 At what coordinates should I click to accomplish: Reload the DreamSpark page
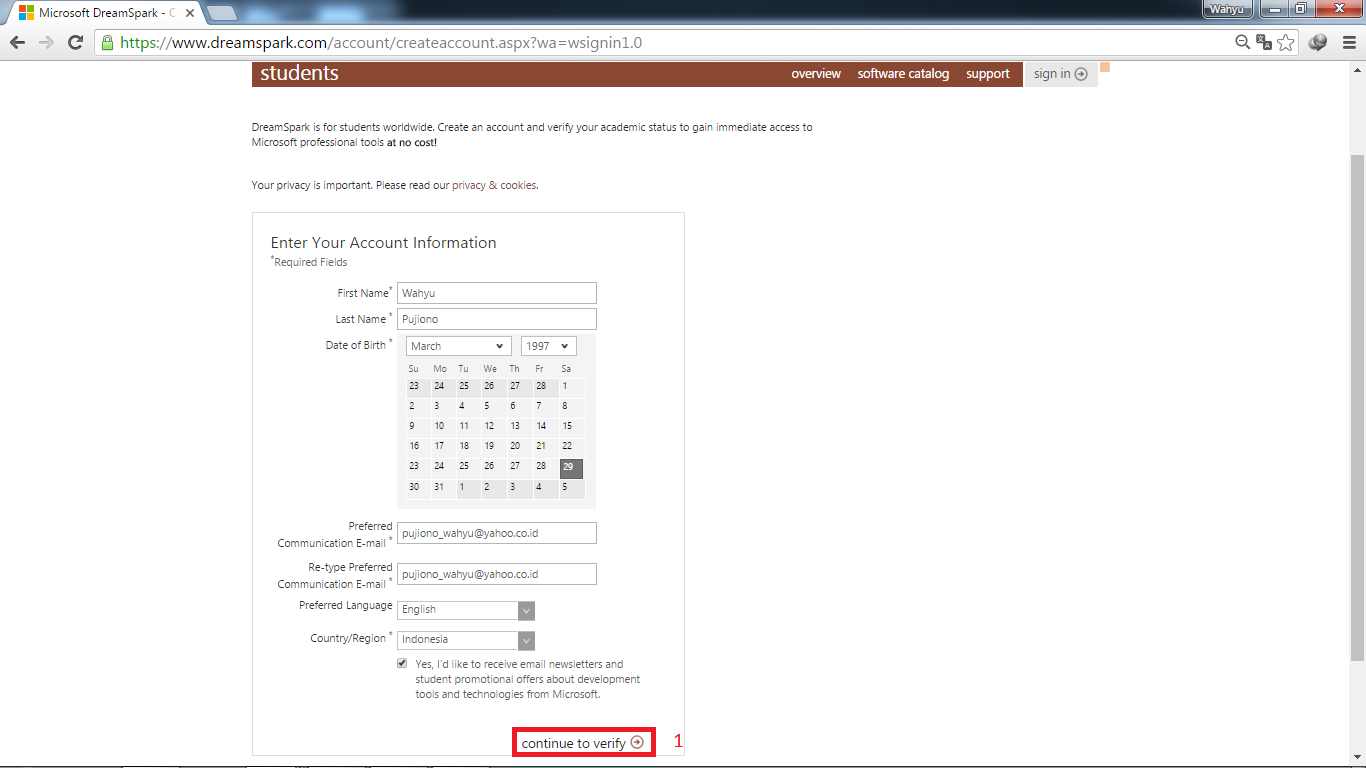tap(75, 42)
